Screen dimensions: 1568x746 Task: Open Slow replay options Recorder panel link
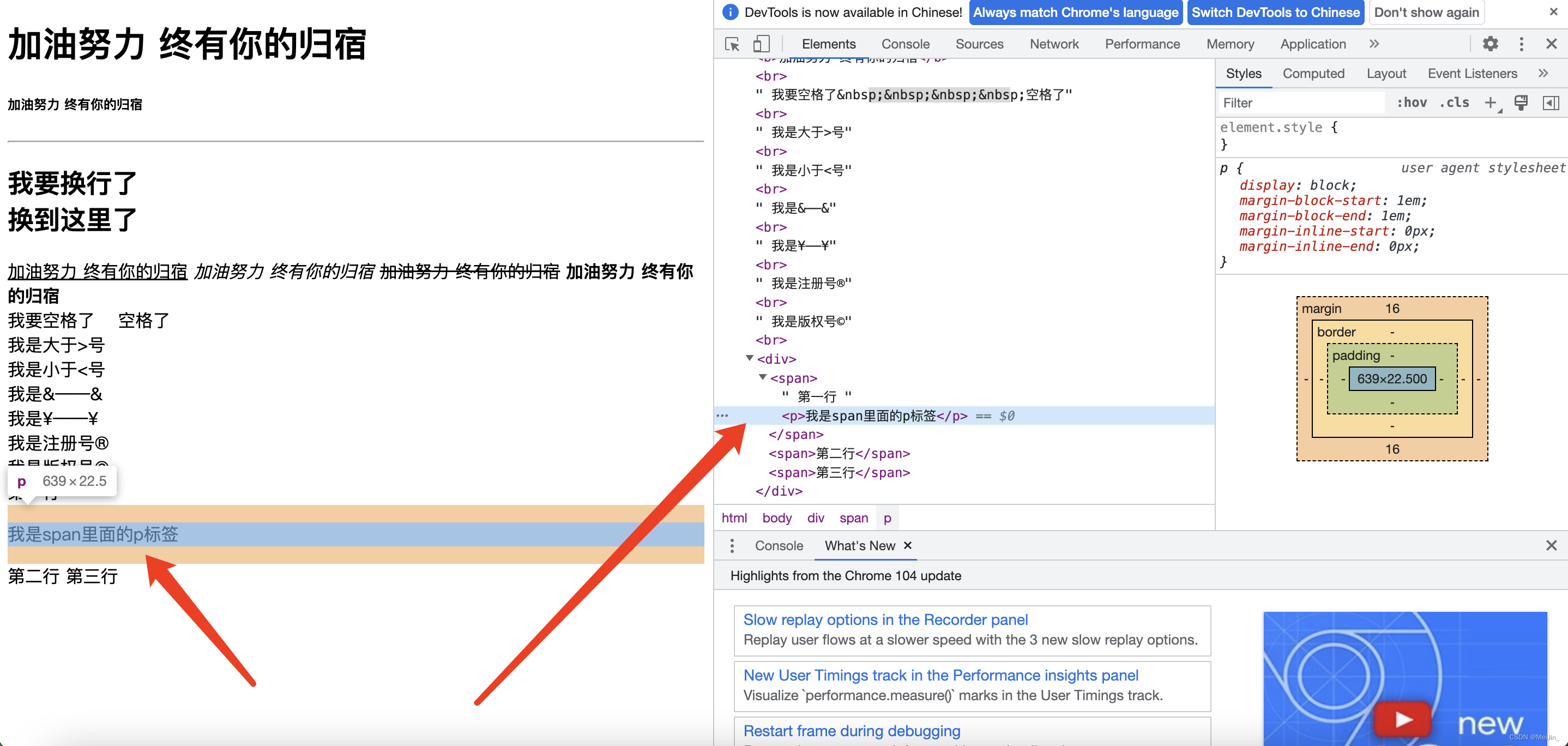(x=885, y=619)
